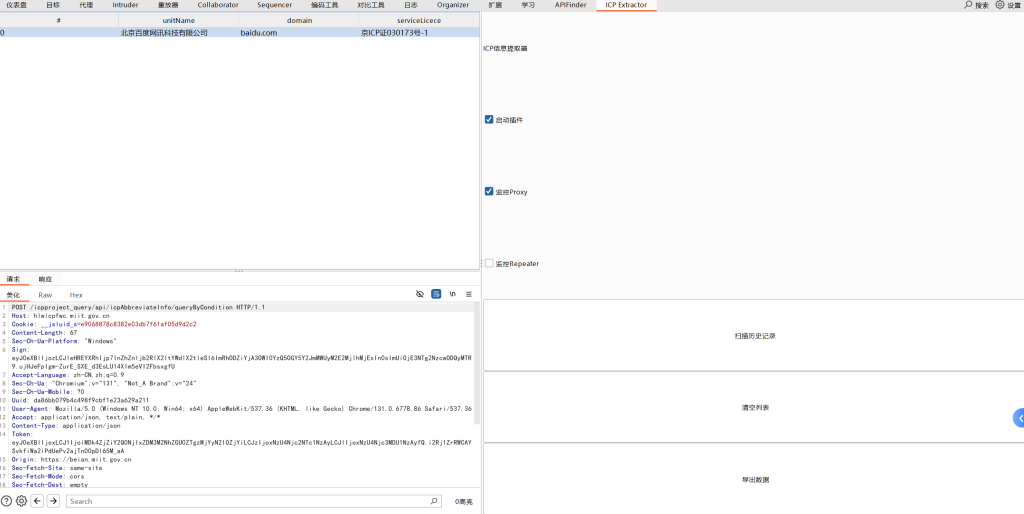Click the blue floating arrow at right edge

tap(1018, 418)
